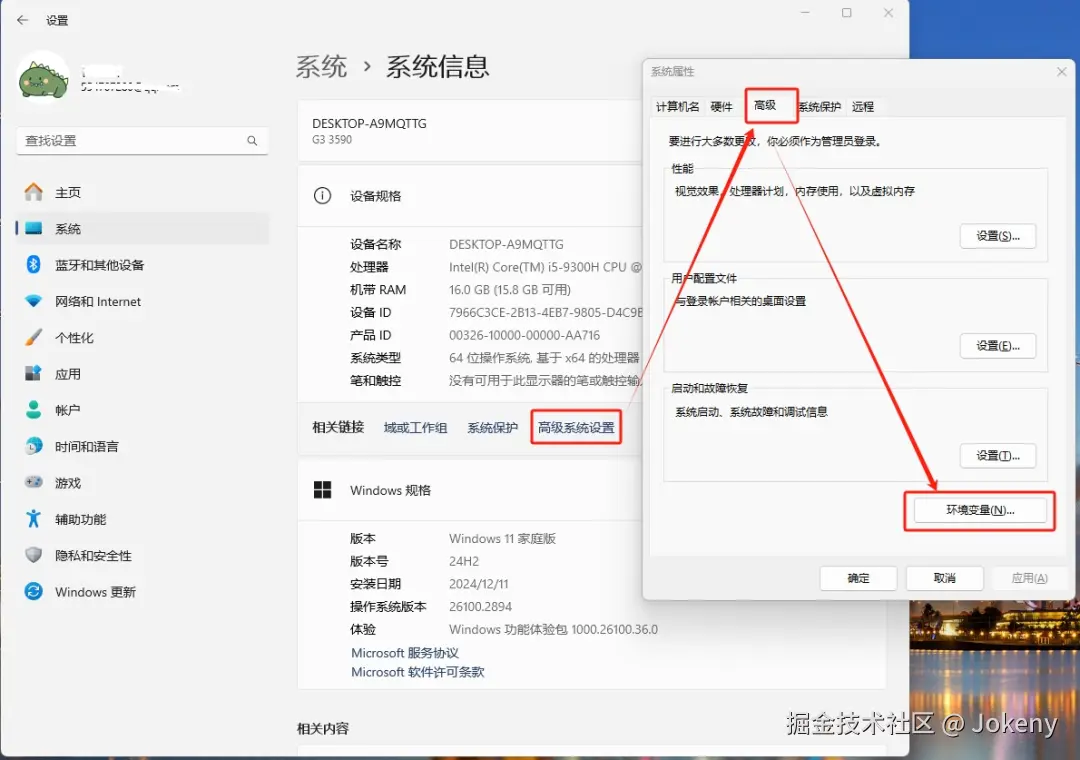Select the System (系统) monitor icon
Viewport: 1080px width, 760px height.
[x=34, y=228]
